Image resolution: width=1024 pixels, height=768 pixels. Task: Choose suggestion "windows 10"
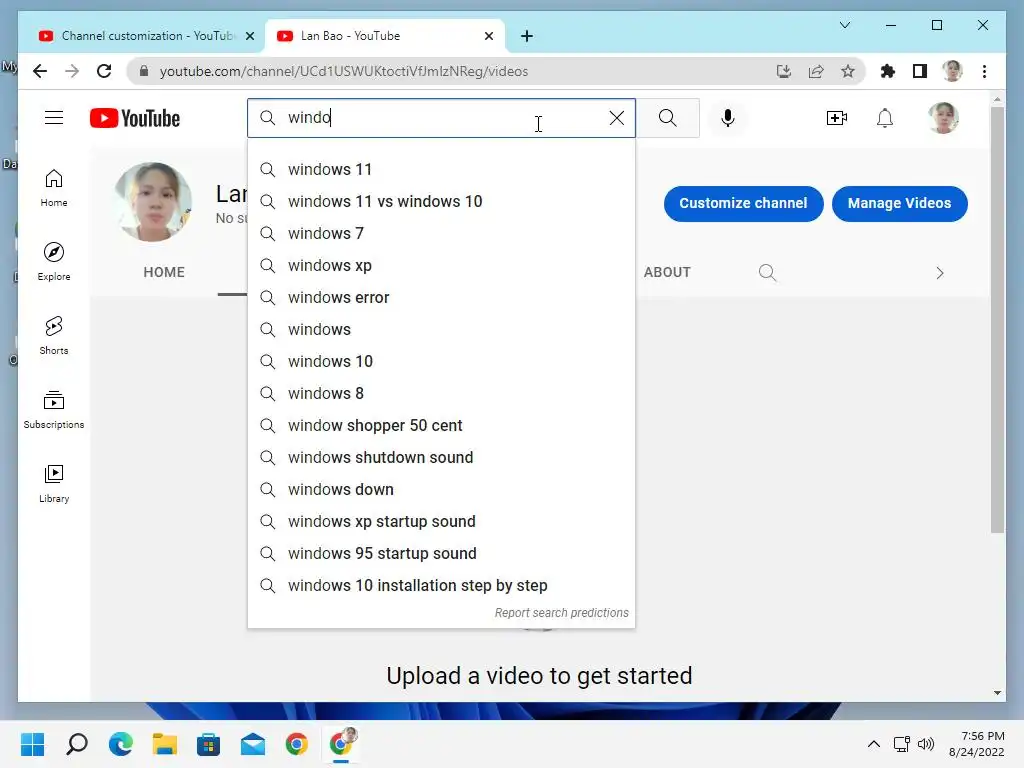click(441, 361)
